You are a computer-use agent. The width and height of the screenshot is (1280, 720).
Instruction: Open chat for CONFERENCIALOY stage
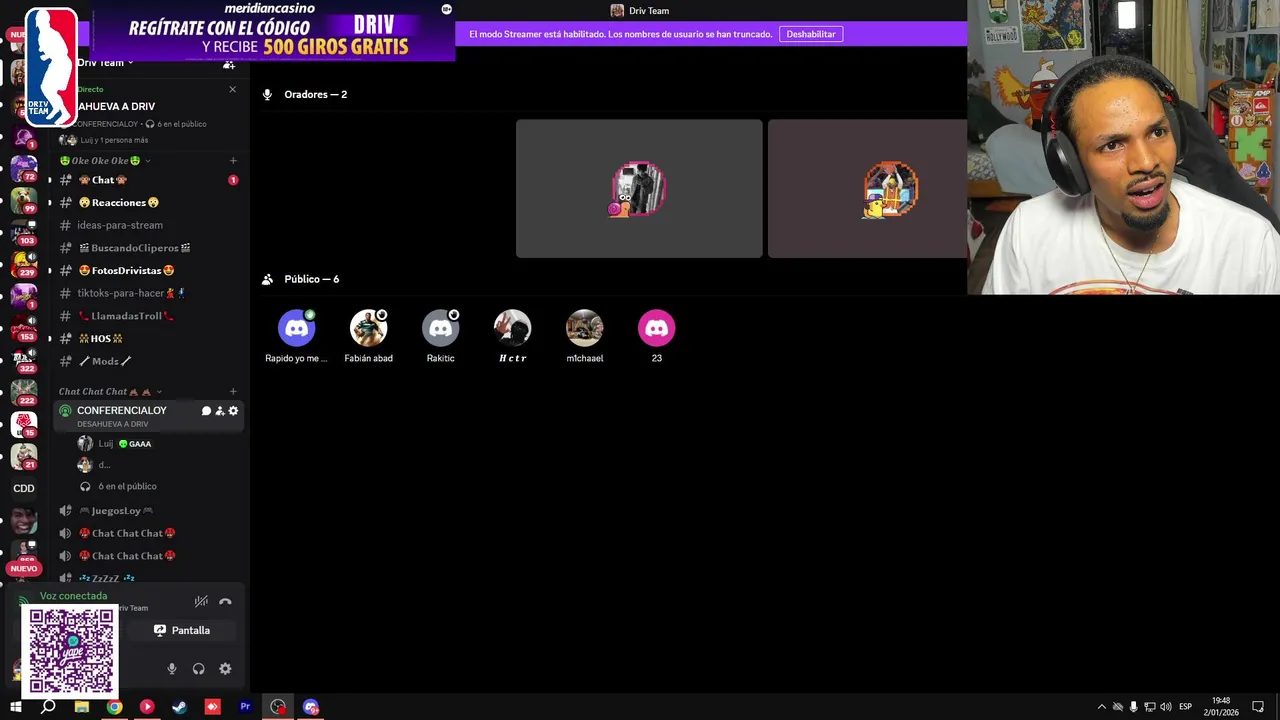click(x=206, y=411)
